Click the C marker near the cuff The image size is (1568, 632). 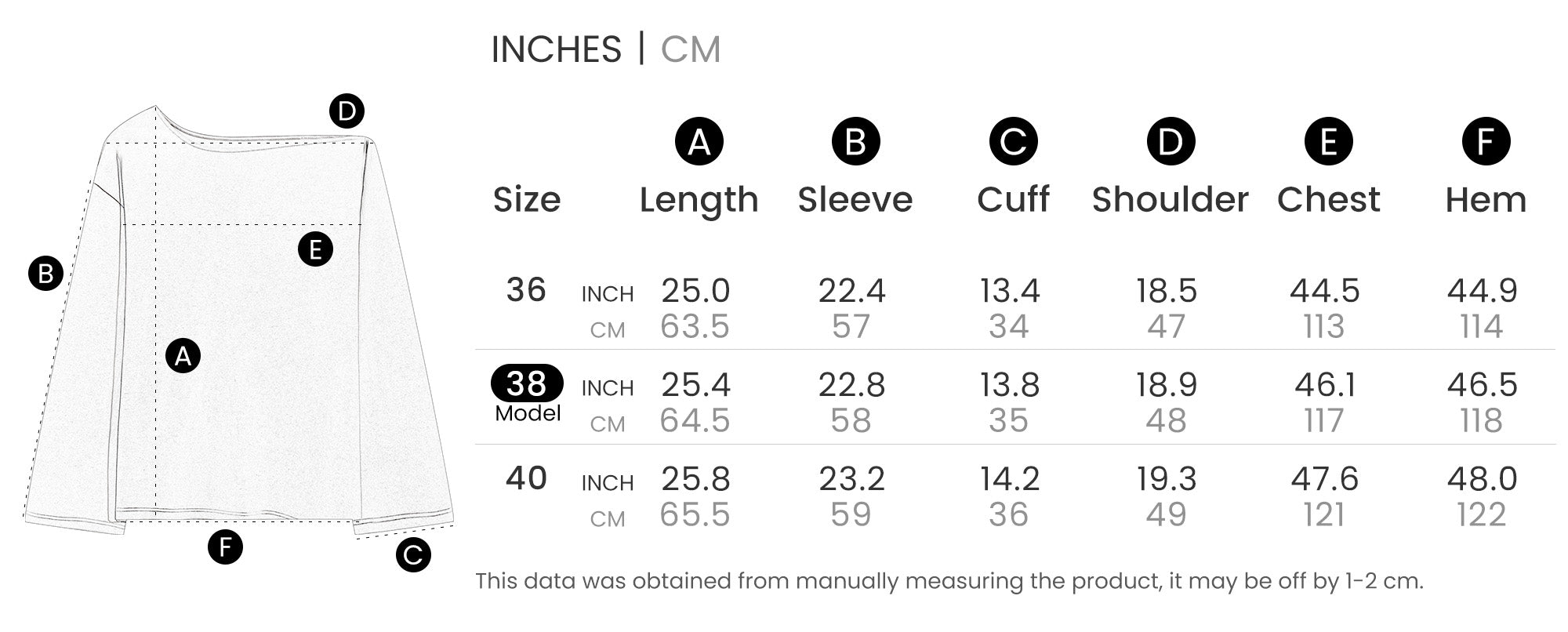(413, 555)
